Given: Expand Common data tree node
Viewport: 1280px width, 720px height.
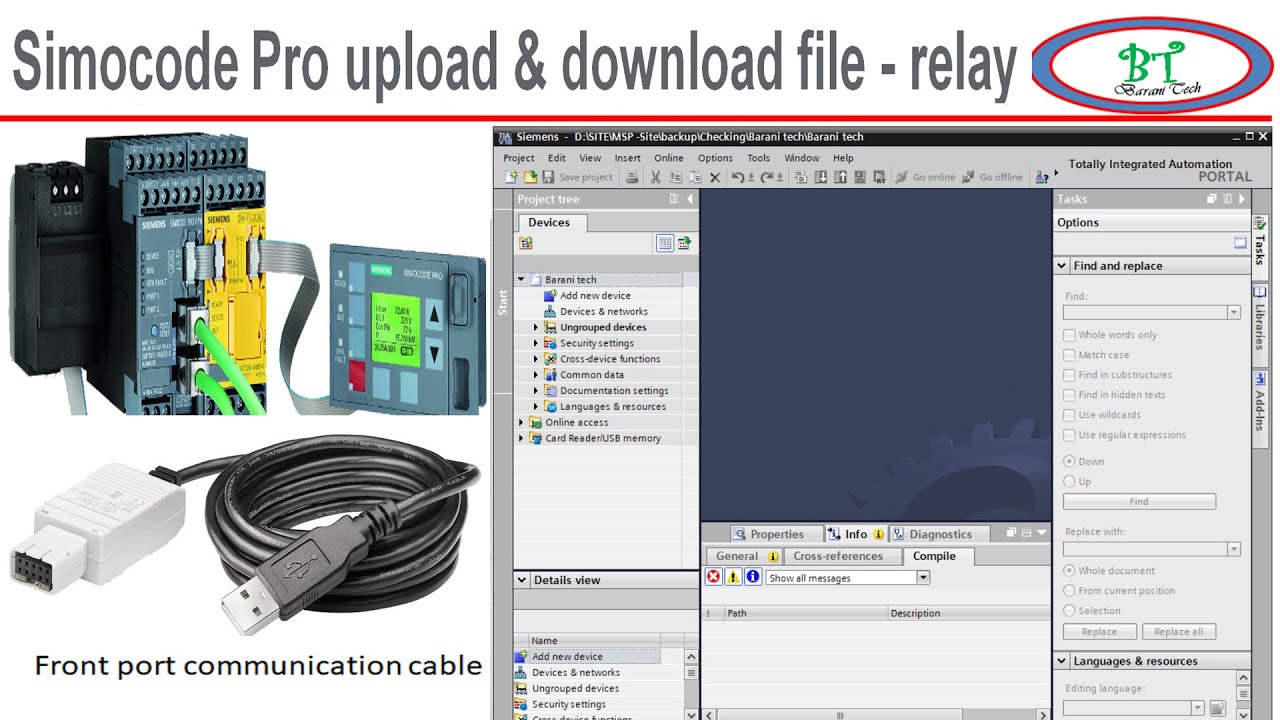Looking at the screenshot, I should pyautogui.click(x=536, y=375).
